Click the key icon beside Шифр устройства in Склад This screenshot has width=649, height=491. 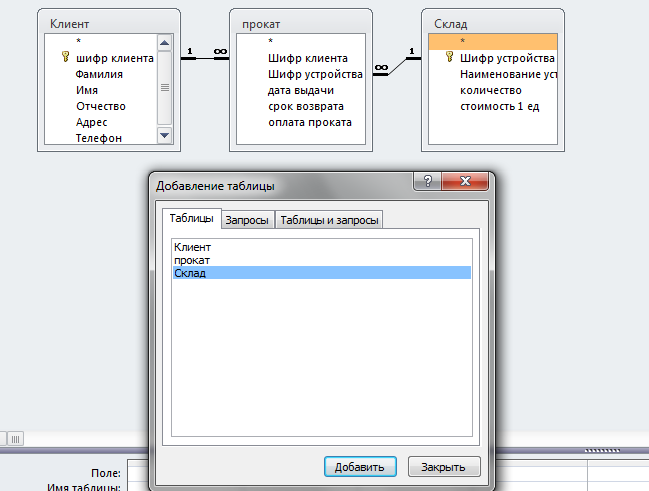449,57
